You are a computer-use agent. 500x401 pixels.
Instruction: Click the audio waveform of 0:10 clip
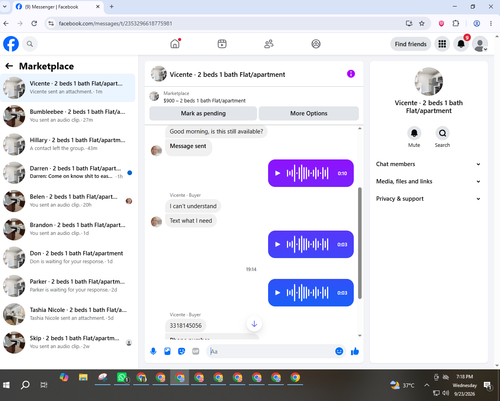(x=308, y=173)
